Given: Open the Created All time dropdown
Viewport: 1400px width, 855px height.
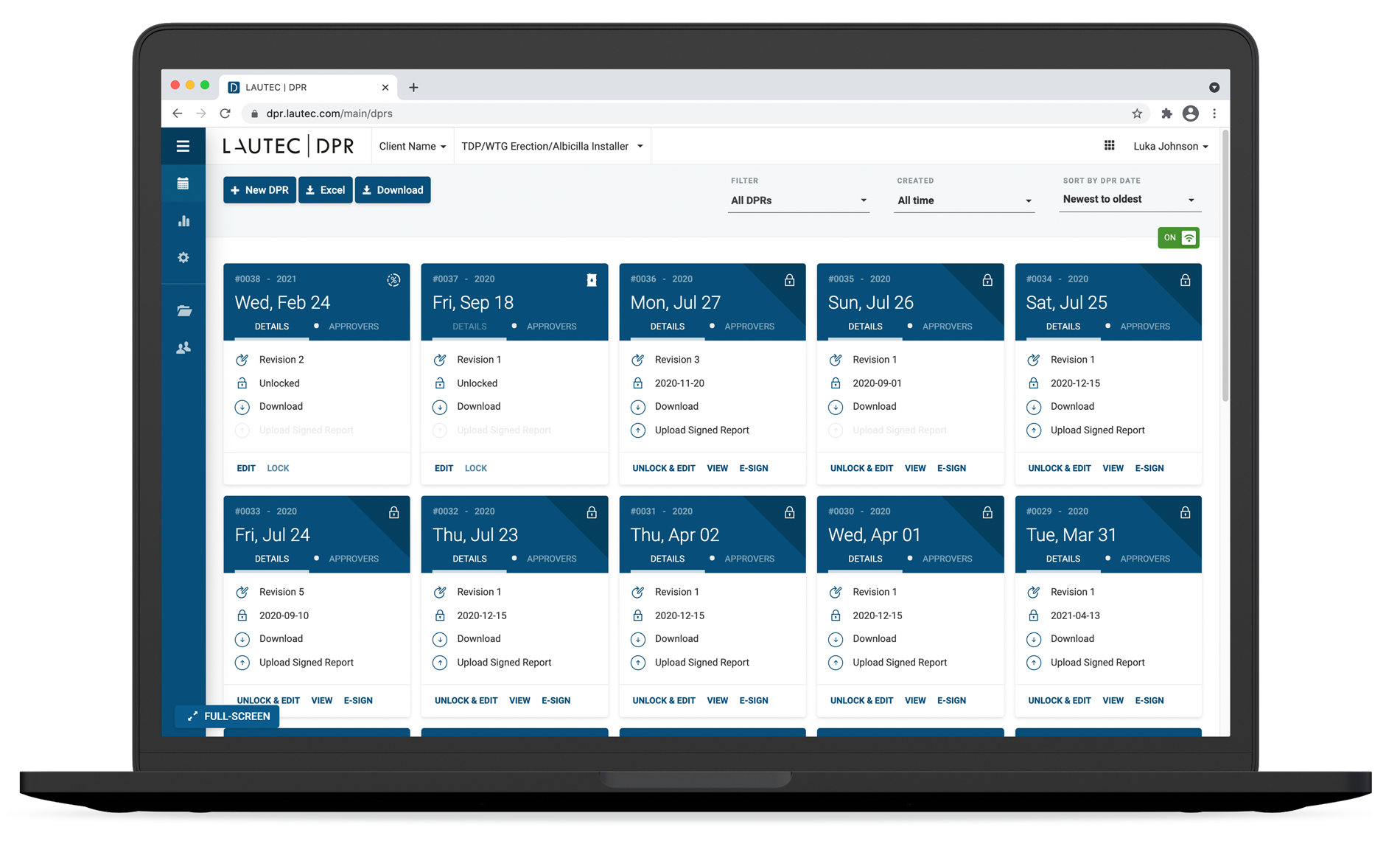Looking at the screenshot, I should [x=964, y=200].
